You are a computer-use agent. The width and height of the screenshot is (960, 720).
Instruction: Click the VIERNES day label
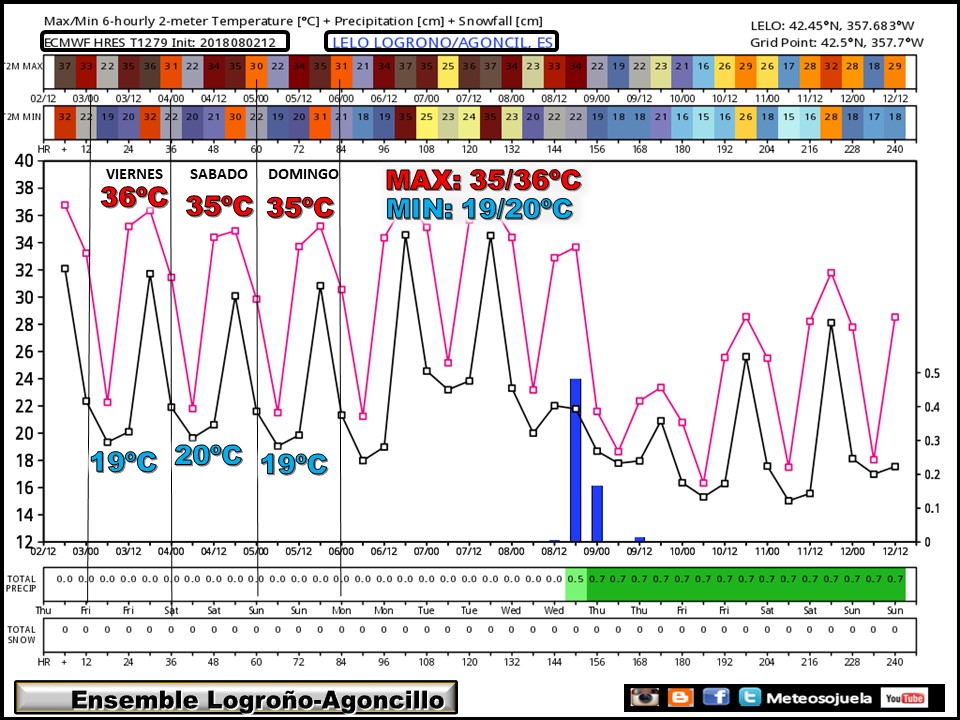tap(134, 174)
